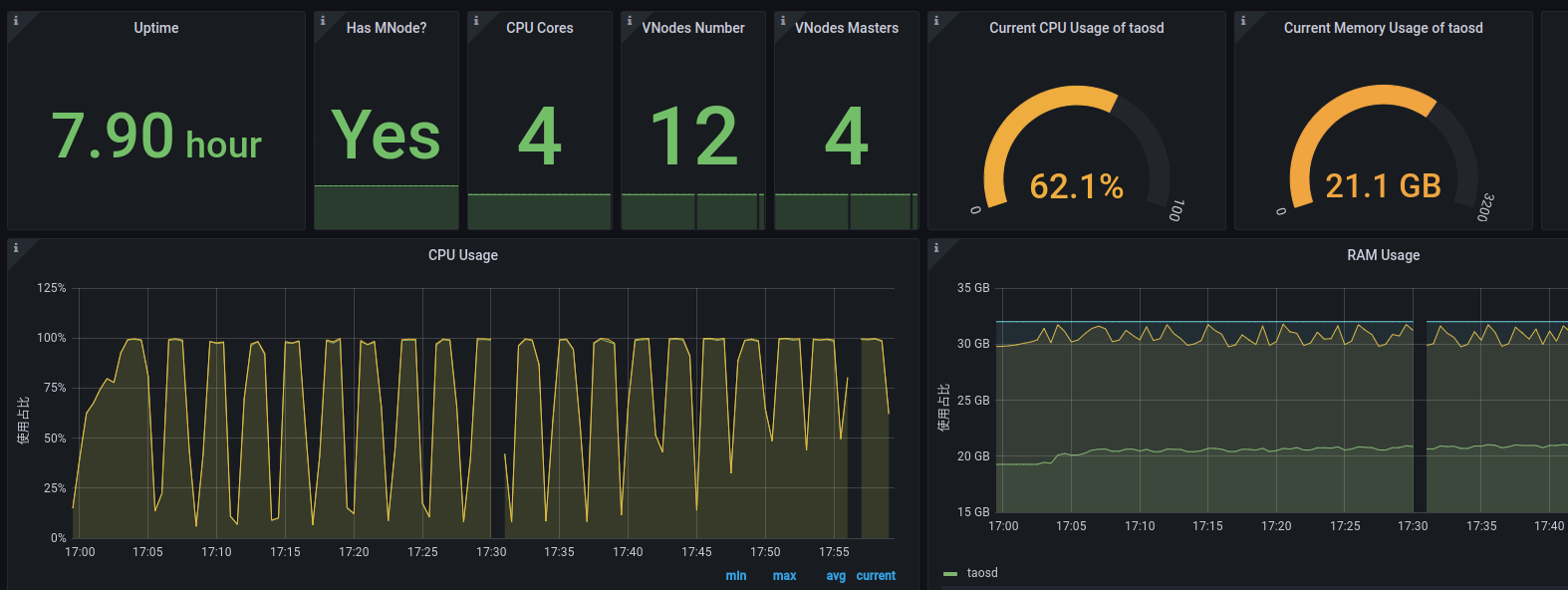Click the 21.1 GB memory gauge value
The width and height of the screenshot is (1568, 590).
click(1384, 185)
